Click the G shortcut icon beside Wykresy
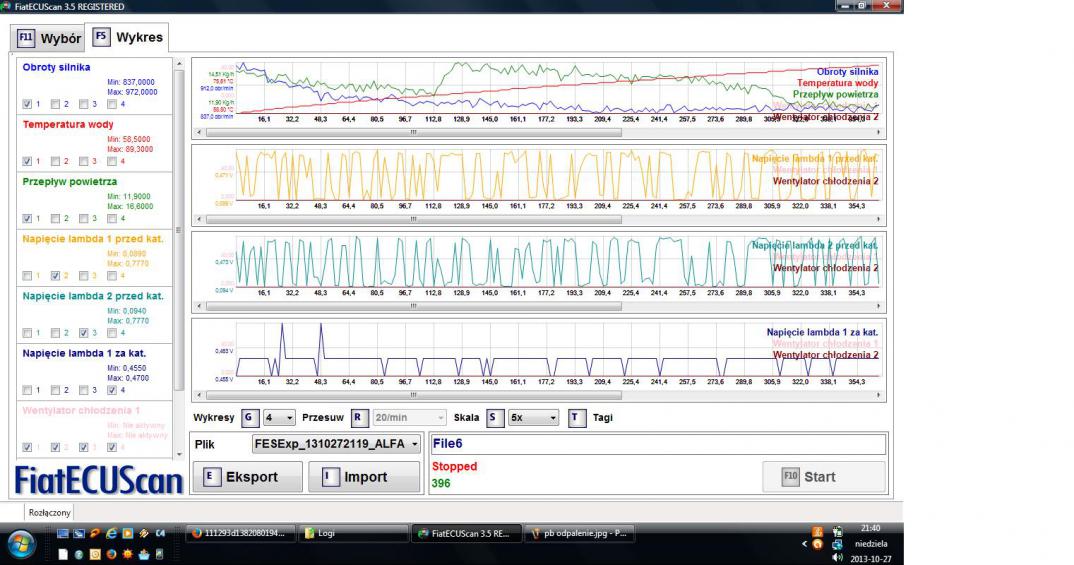 point(249,418)
